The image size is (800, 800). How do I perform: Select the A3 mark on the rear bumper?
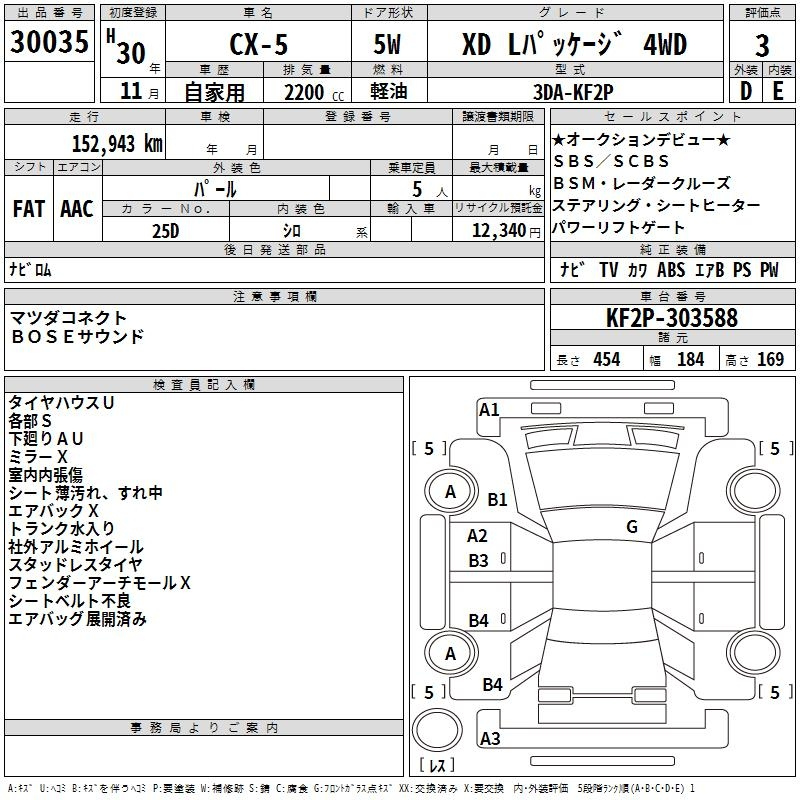point(490,738)
